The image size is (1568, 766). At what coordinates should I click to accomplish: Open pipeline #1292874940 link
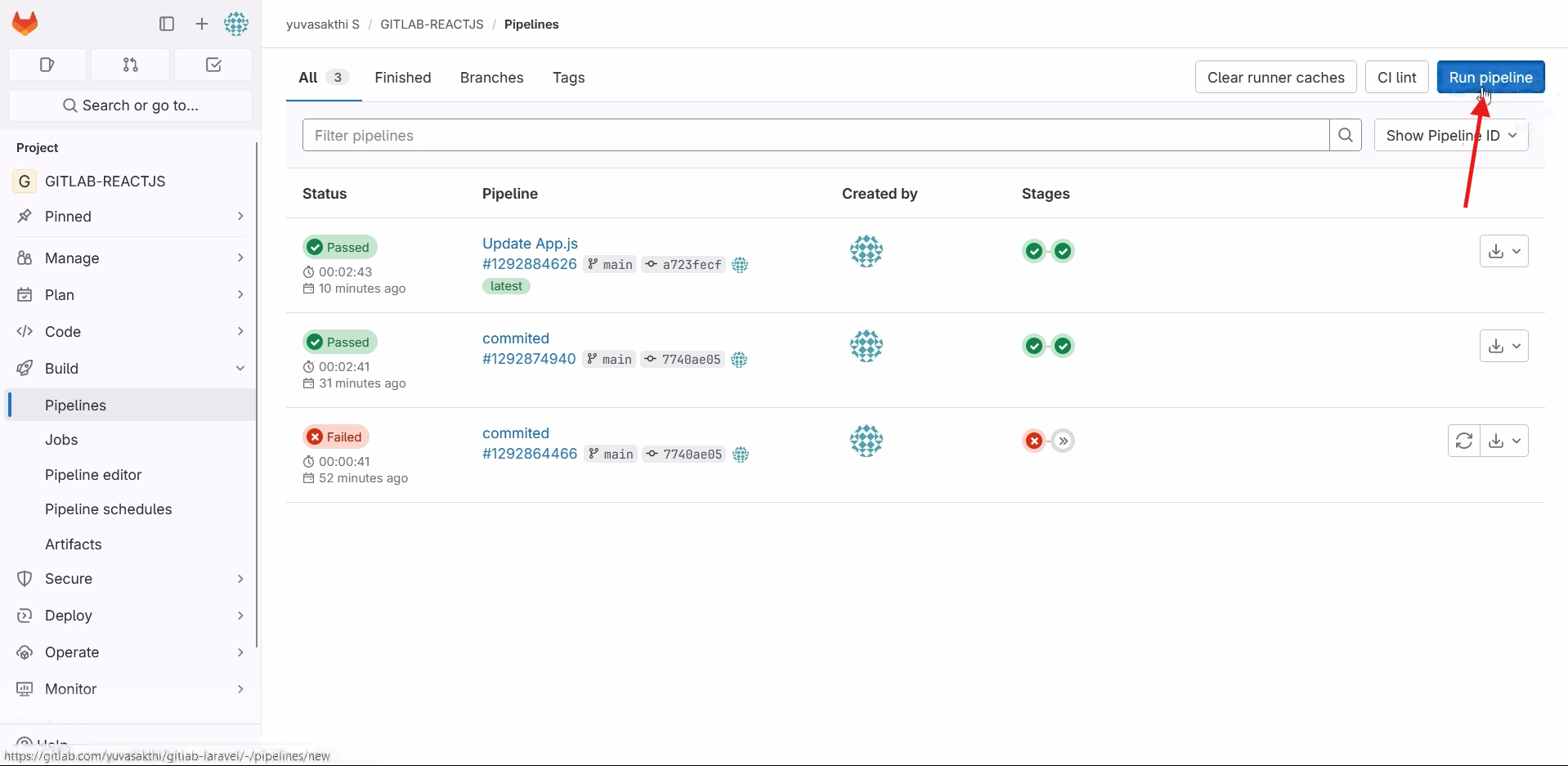pos(529,359)
